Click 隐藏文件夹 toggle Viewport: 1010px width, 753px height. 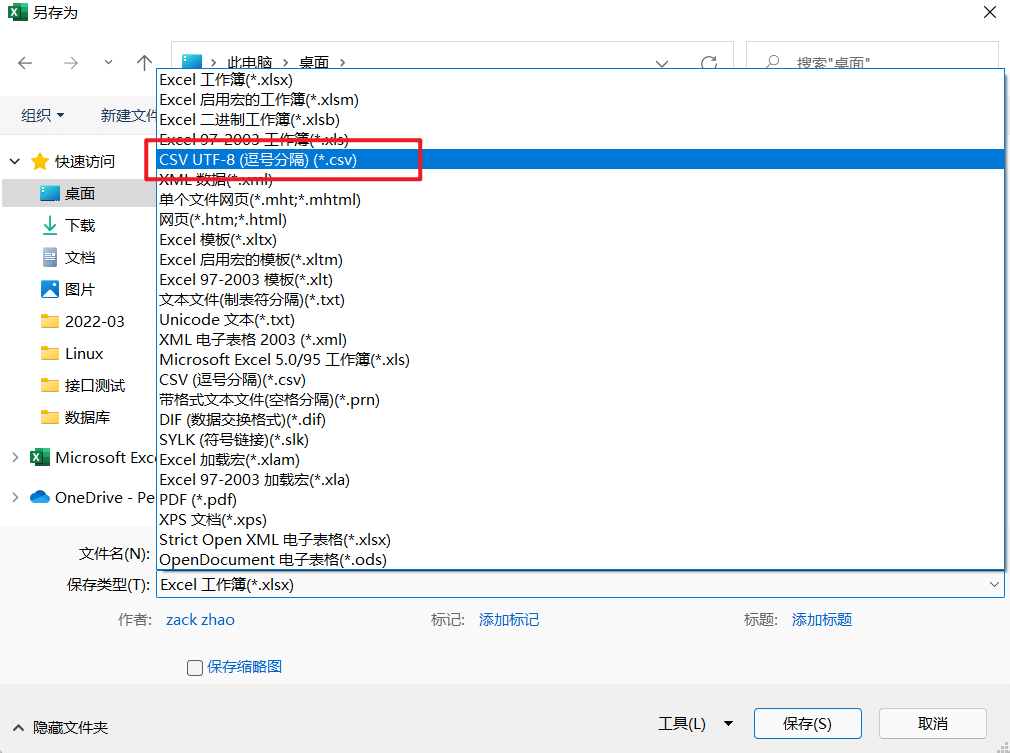(61, 727)
